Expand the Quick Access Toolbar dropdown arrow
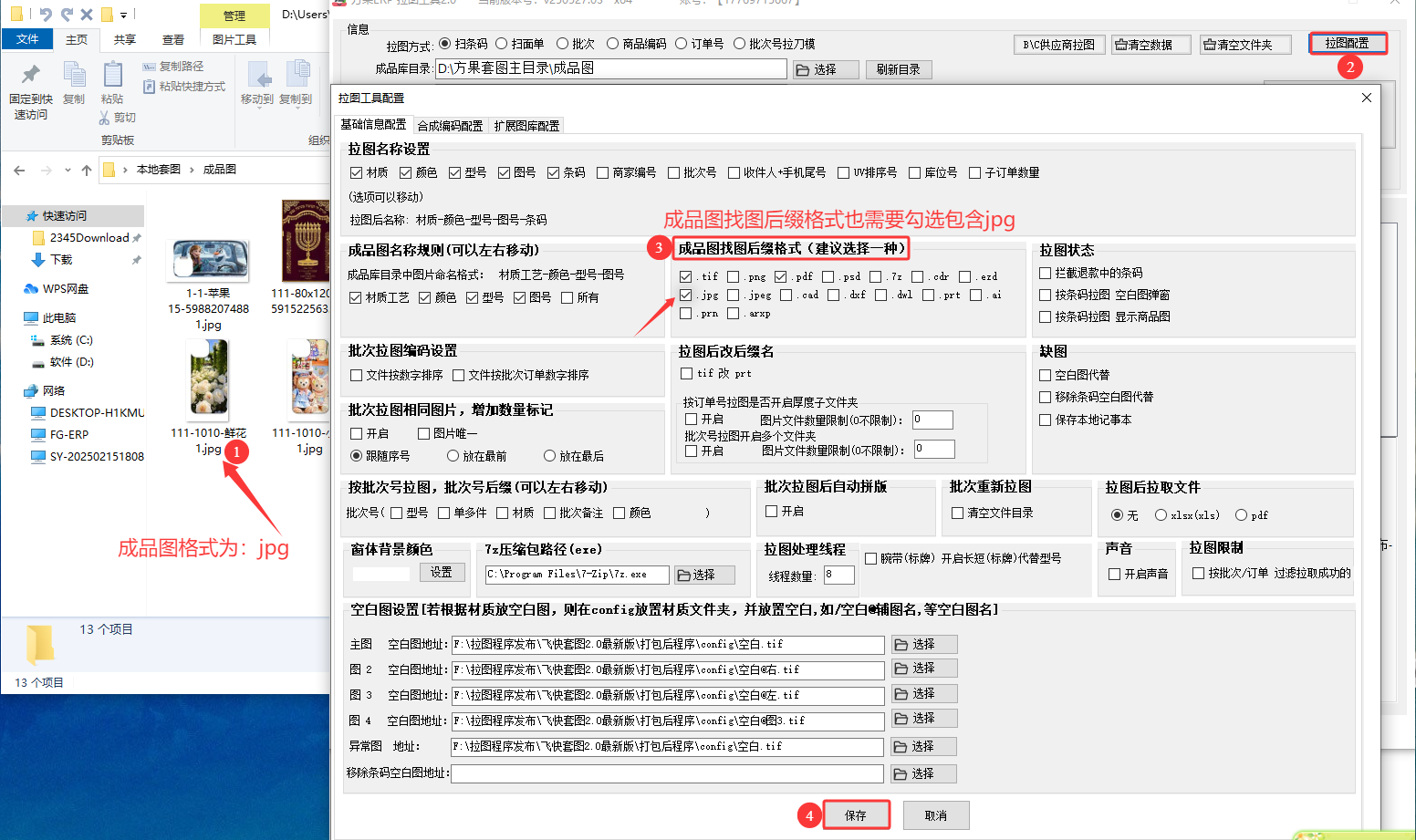Image resolution: width=1416 pixels, height=840 pixels. (124, 15)
